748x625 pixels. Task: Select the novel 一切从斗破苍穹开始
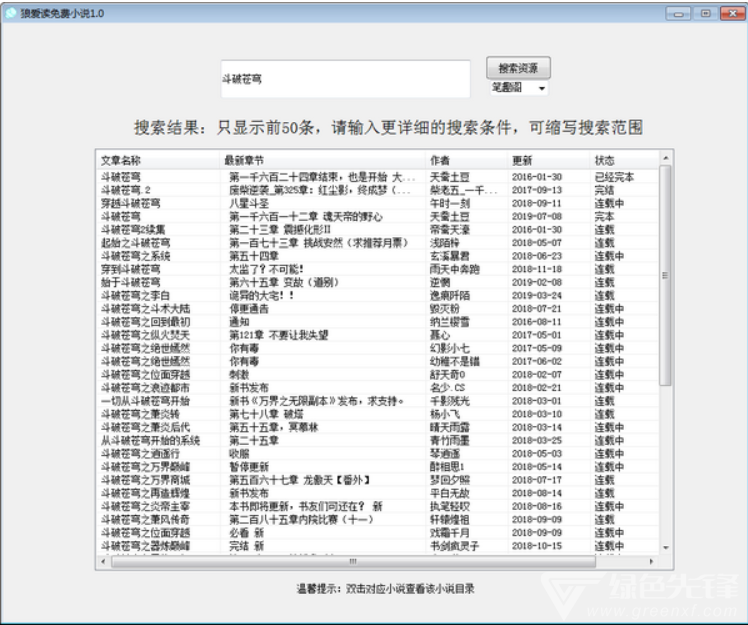[145, 401]
